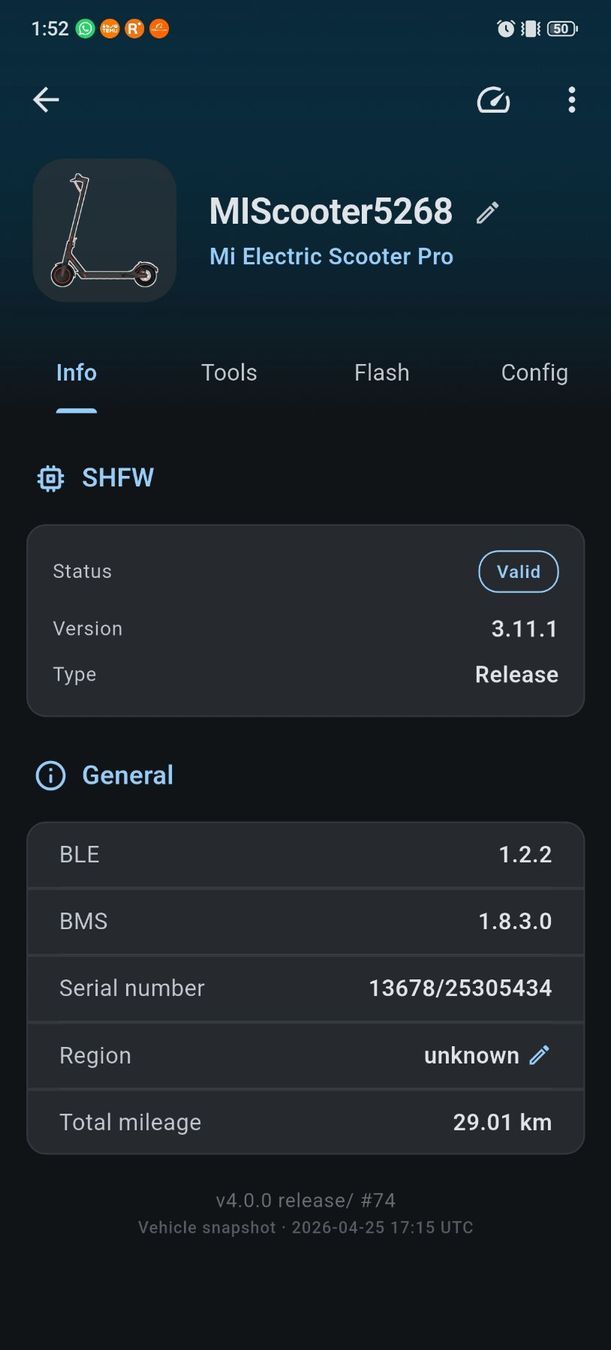Switch to the Flash tab
This screenshot has width=611, height=1350.
click(382, 373)
